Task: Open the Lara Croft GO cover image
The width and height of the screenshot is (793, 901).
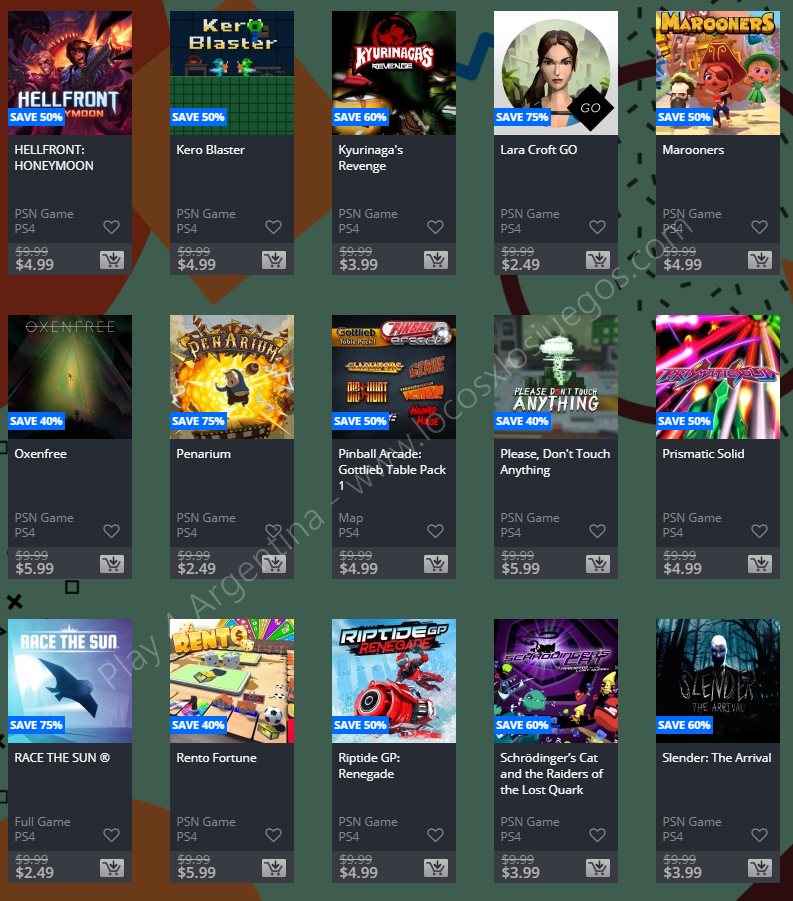Action: (x=556, y=73)
